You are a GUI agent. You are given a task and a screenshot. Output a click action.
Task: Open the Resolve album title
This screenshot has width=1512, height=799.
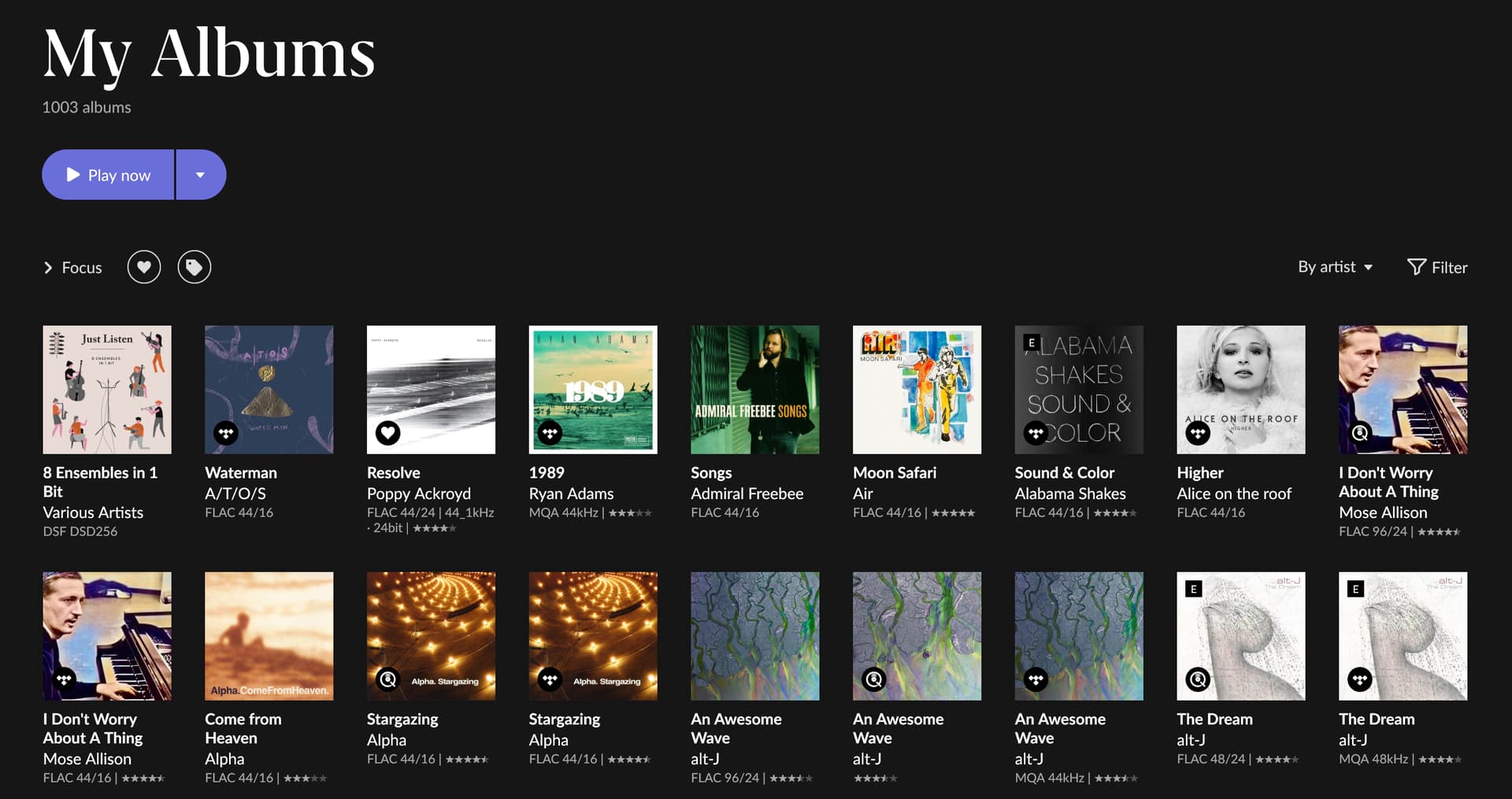tap(394, 473)
